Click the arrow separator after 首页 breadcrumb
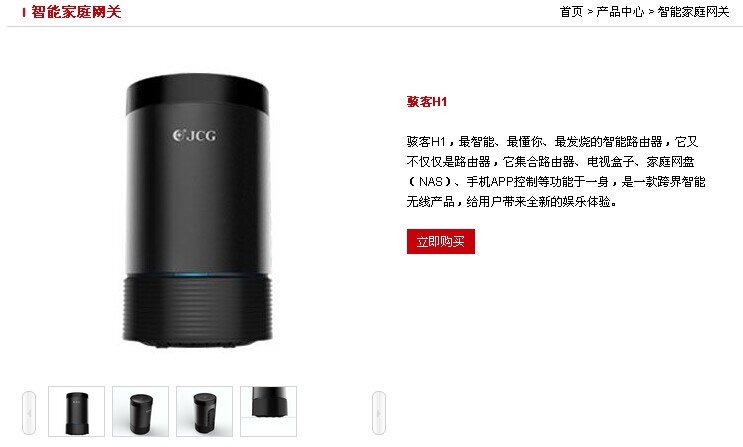 click(590, 12)
